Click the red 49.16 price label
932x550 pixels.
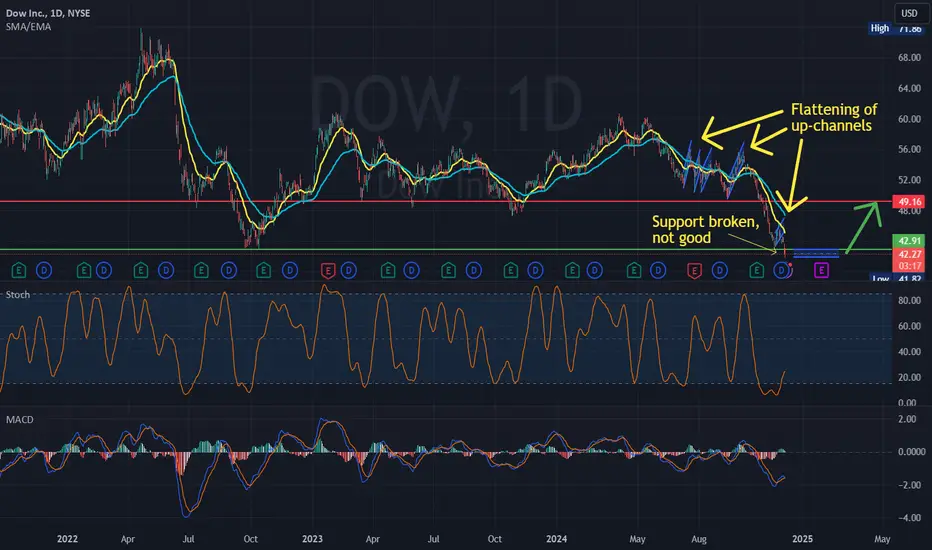click(909, 202)
